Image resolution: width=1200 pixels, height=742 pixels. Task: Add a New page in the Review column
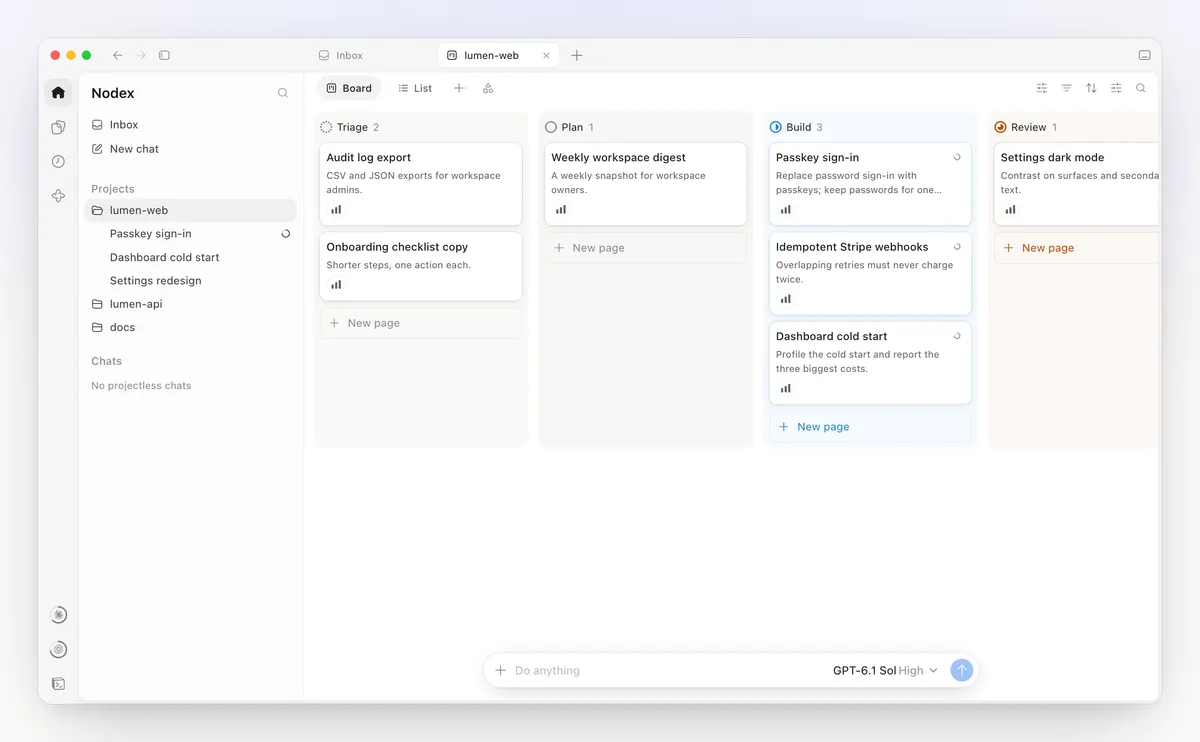pyautogui.click(x=1079, y=248)
